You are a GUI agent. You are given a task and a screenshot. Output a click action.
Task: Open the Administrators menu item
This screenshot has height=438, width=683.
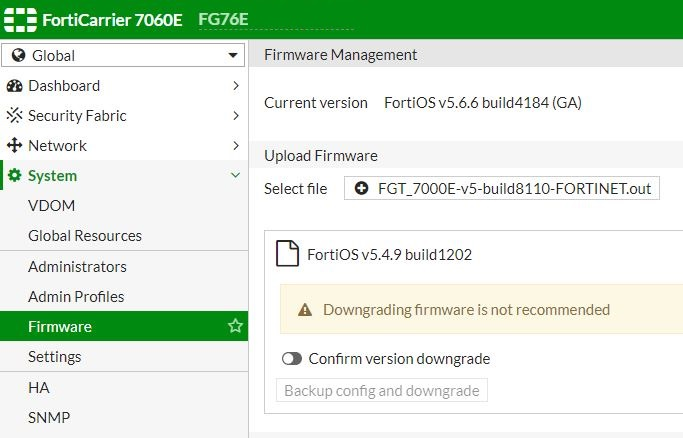click(77, 267)
